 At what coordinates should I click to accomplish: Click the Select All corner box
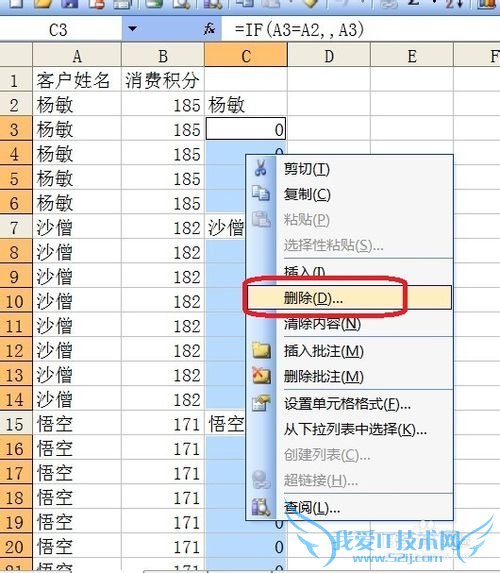click(x=16, y=55)
